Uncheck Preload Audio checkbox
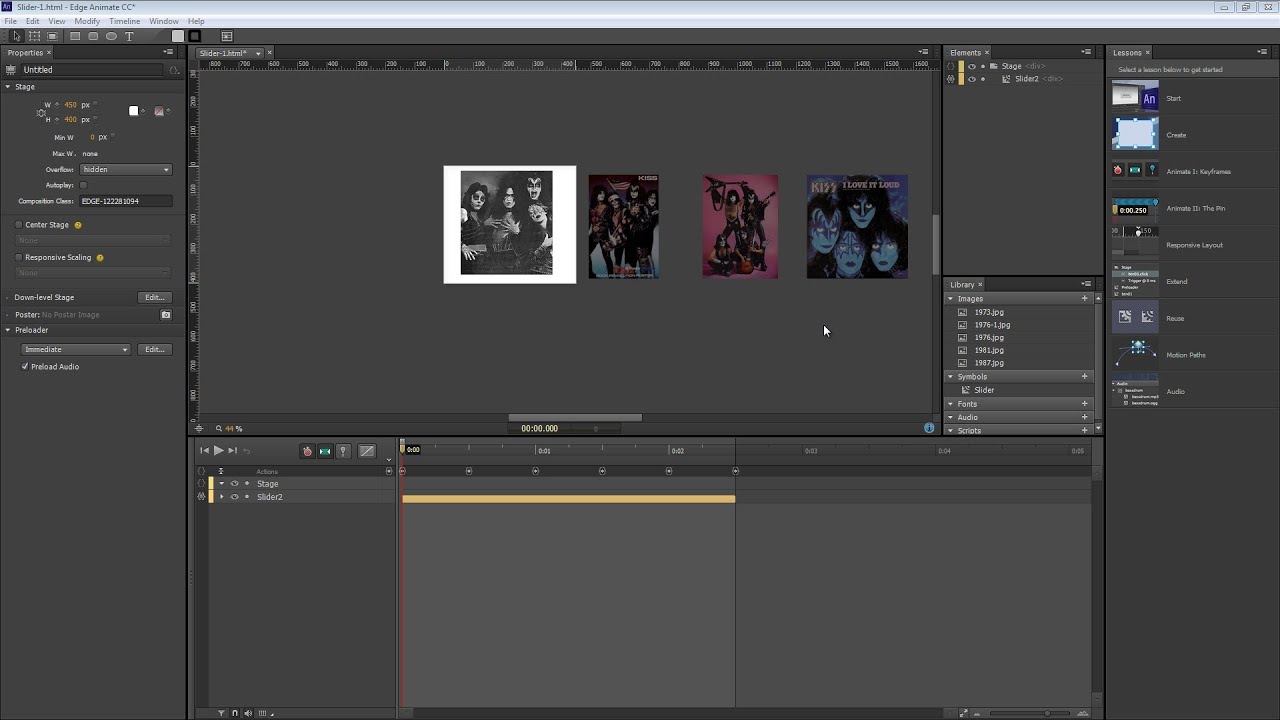The height and width of the screenshot is (720, 1280). [25, 367]
